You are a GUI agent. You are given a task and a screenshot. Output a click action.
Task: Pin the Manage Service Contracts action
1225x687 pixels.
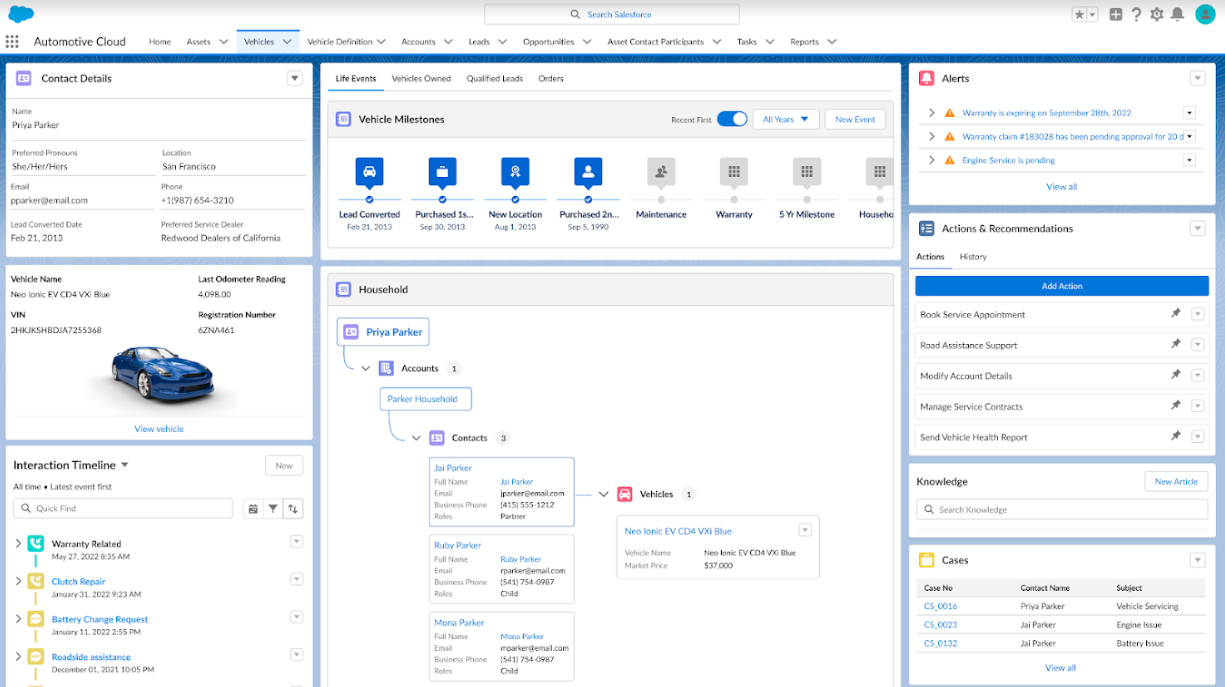(x=1176, y=406)
